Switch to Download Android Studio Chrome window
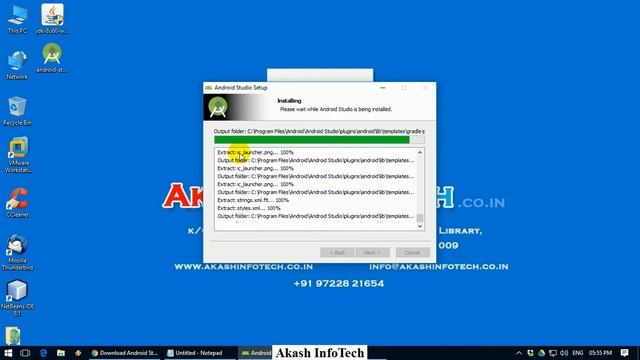The width and height of the screenshot is (640, 360). [125, 353]
